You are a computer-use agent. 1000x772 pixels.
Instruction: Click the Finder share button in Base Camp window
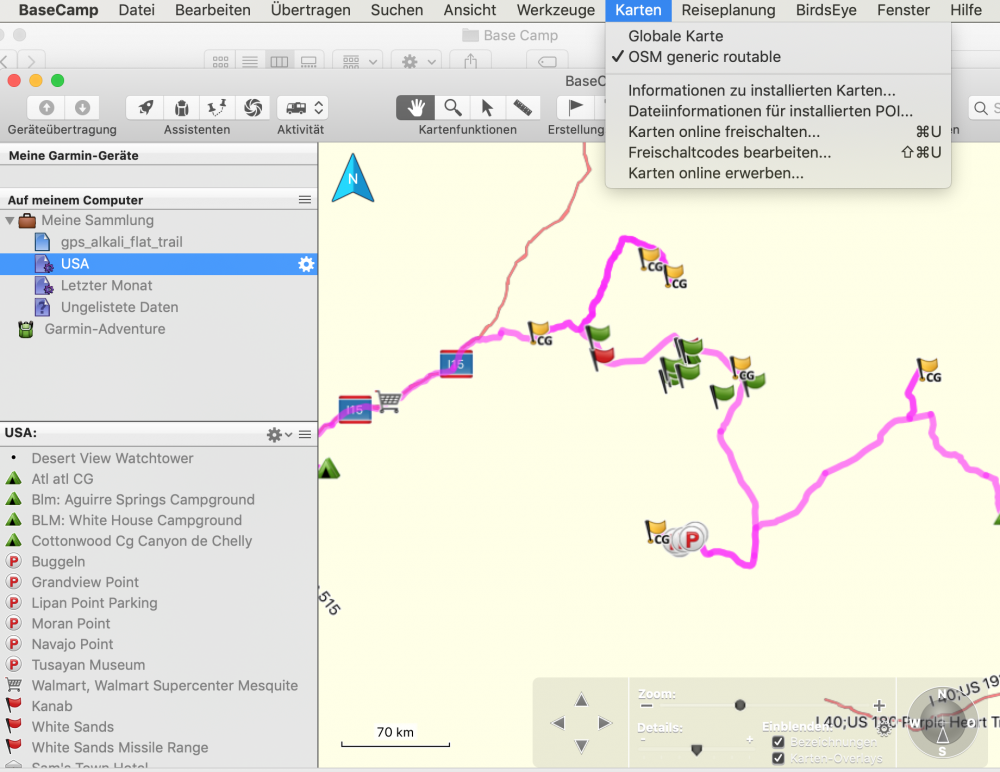[x=471, y=61]
